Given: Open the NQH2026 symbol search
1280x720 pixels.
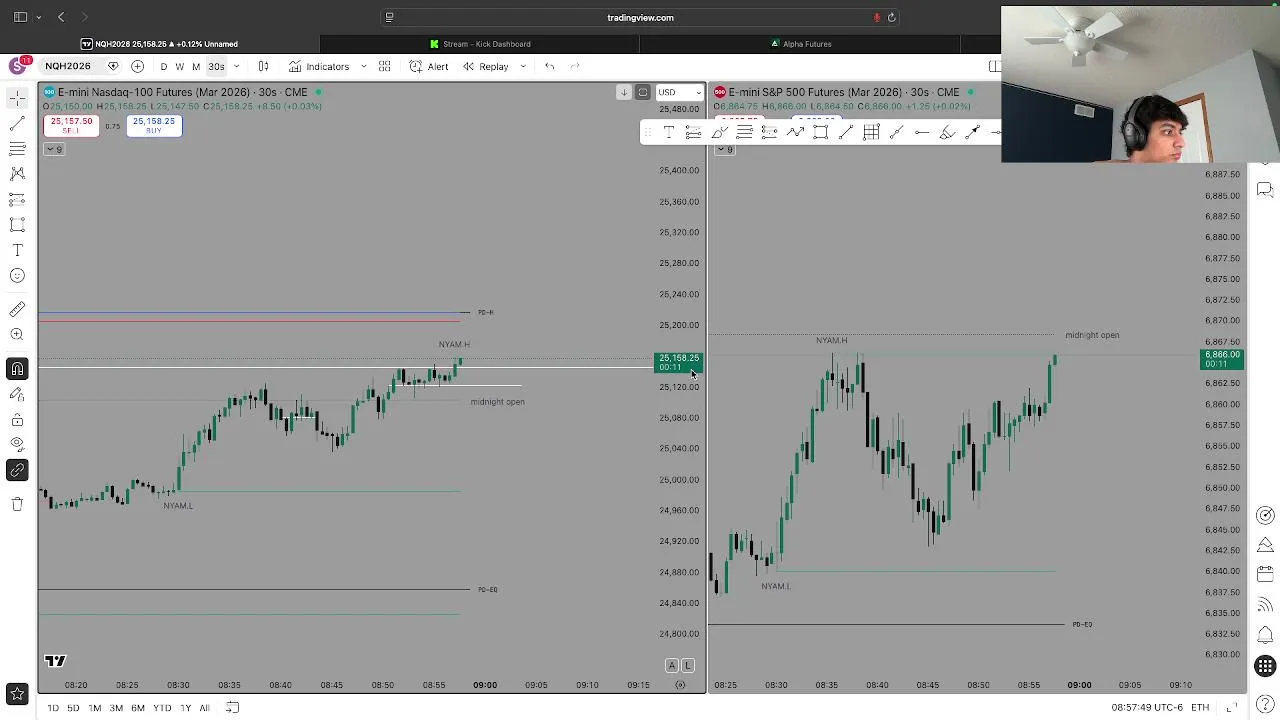Looking at the screenshot, I should point(67,66).
